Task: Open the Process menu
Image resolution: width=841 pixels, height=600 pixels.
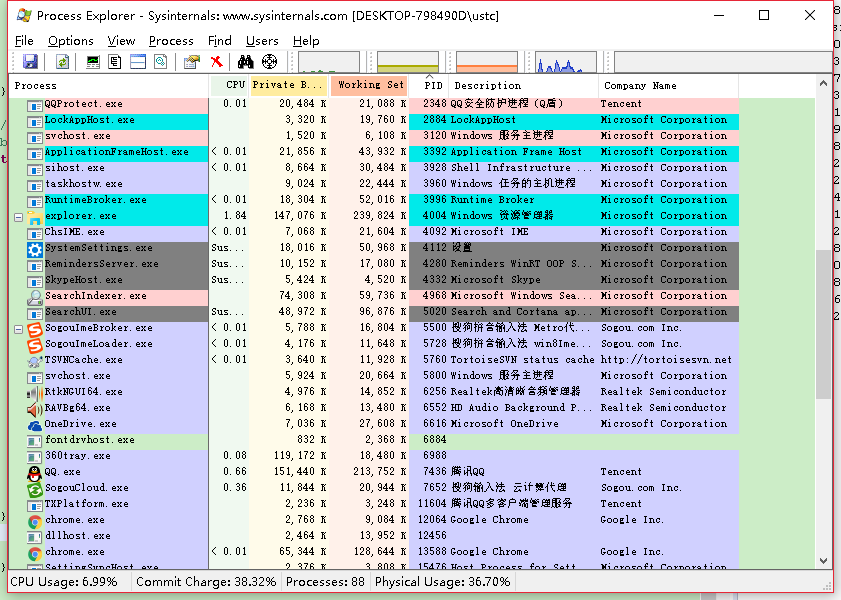Action: [x=171, y=41]
